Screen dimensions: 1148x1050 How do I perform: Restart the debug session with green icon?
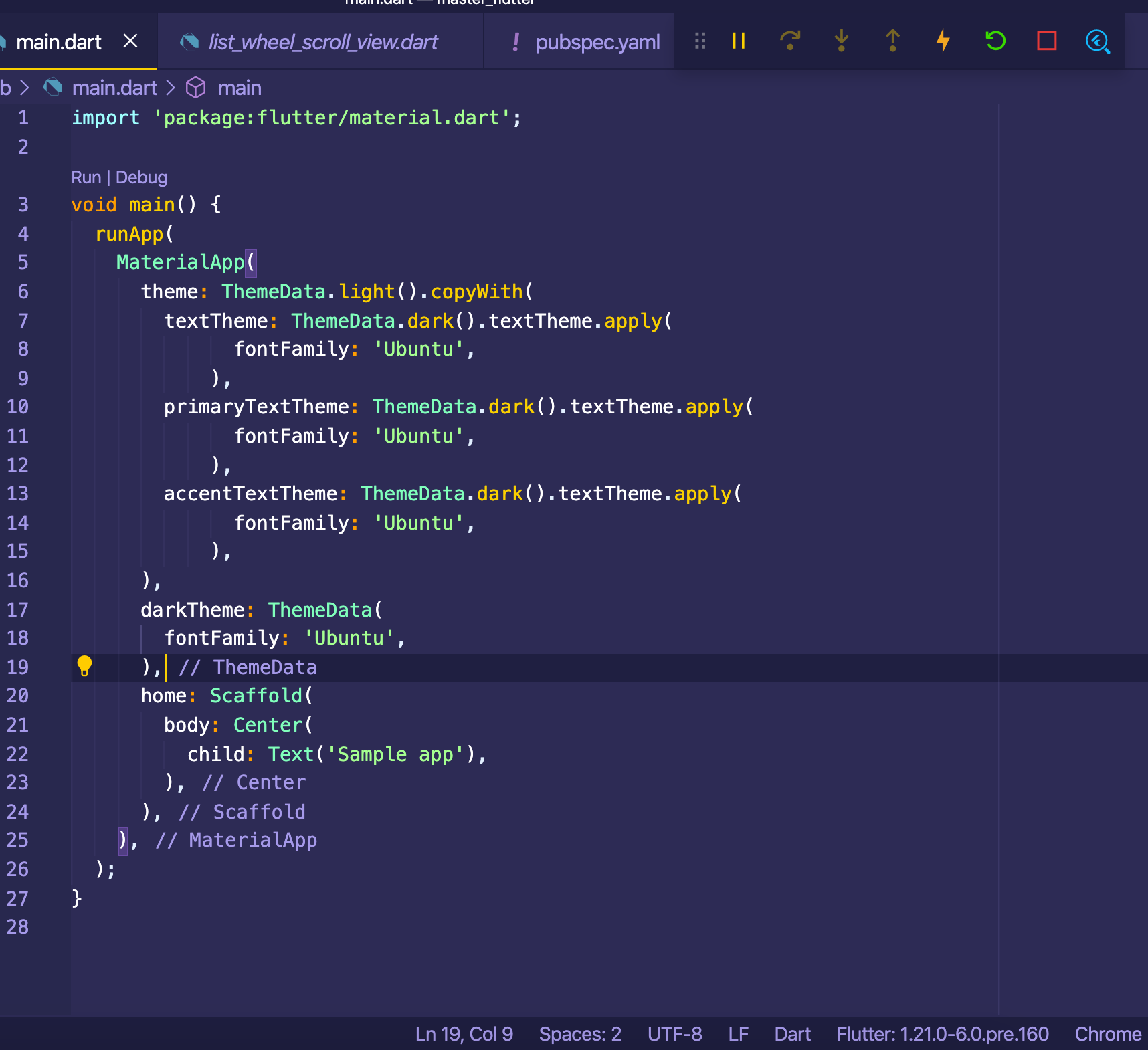pyautogui.click(x=995, y=41)
